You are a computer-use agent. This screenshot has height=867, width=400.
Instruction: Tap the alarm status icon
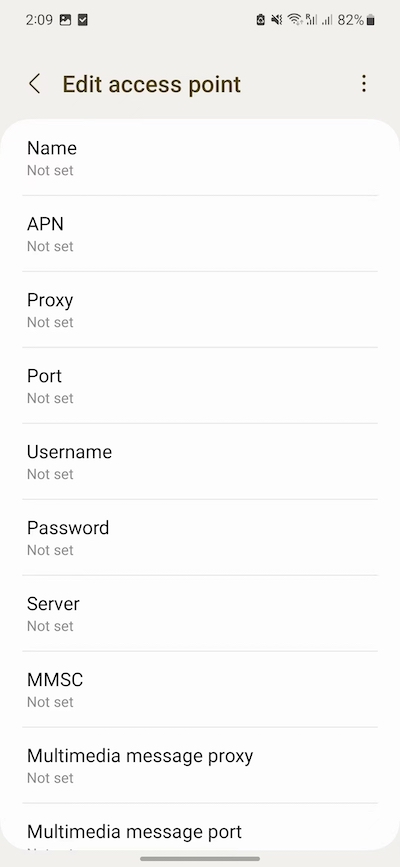coord(261,20)
